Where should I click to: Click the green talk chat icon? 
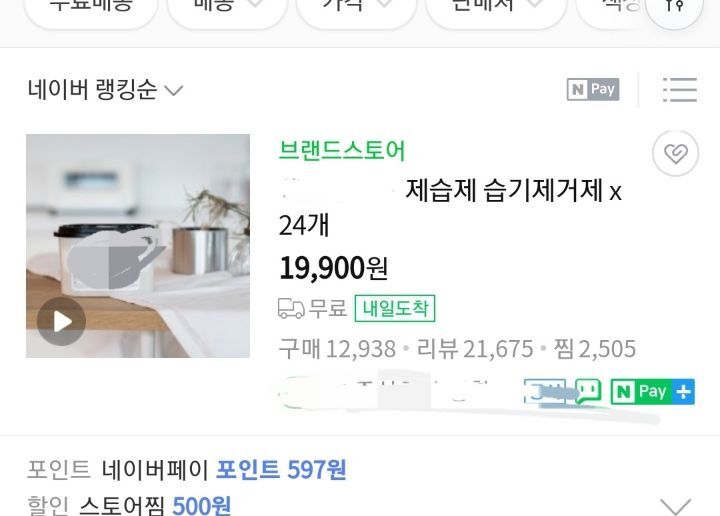(x=588, y=392)
